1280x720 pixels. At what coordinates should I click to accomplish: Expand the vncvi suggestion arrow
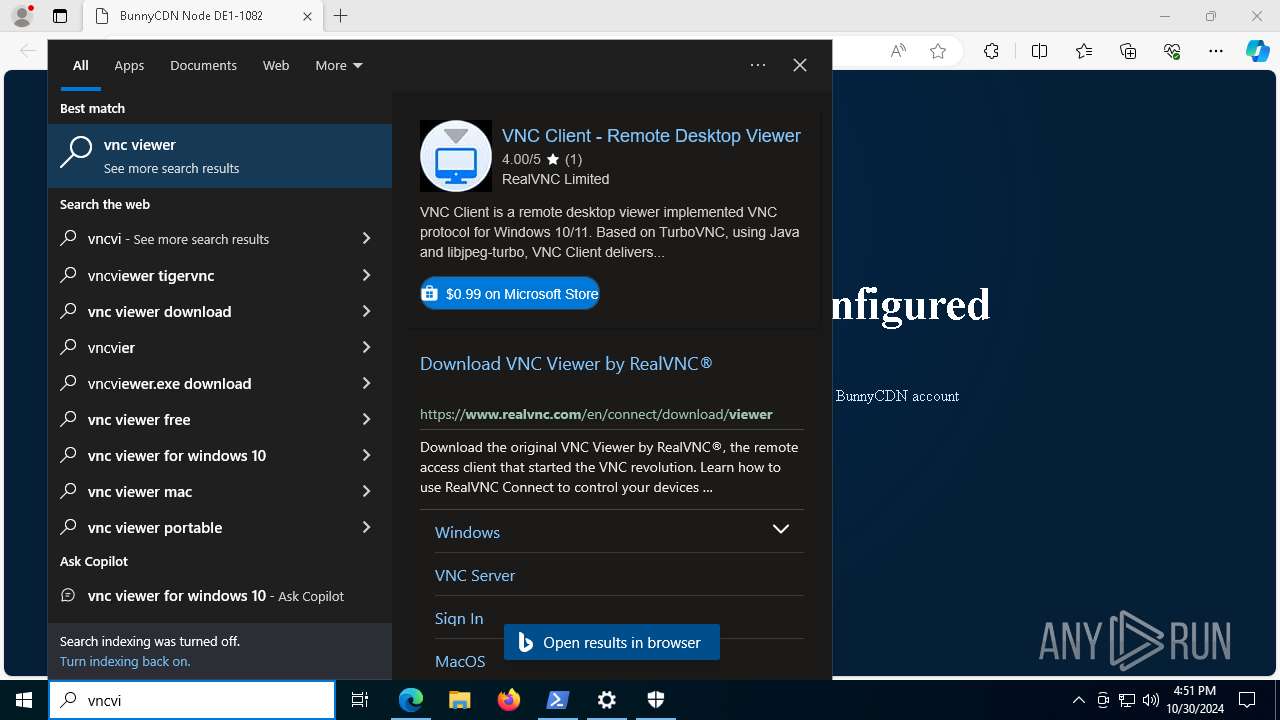coord(366,239)
